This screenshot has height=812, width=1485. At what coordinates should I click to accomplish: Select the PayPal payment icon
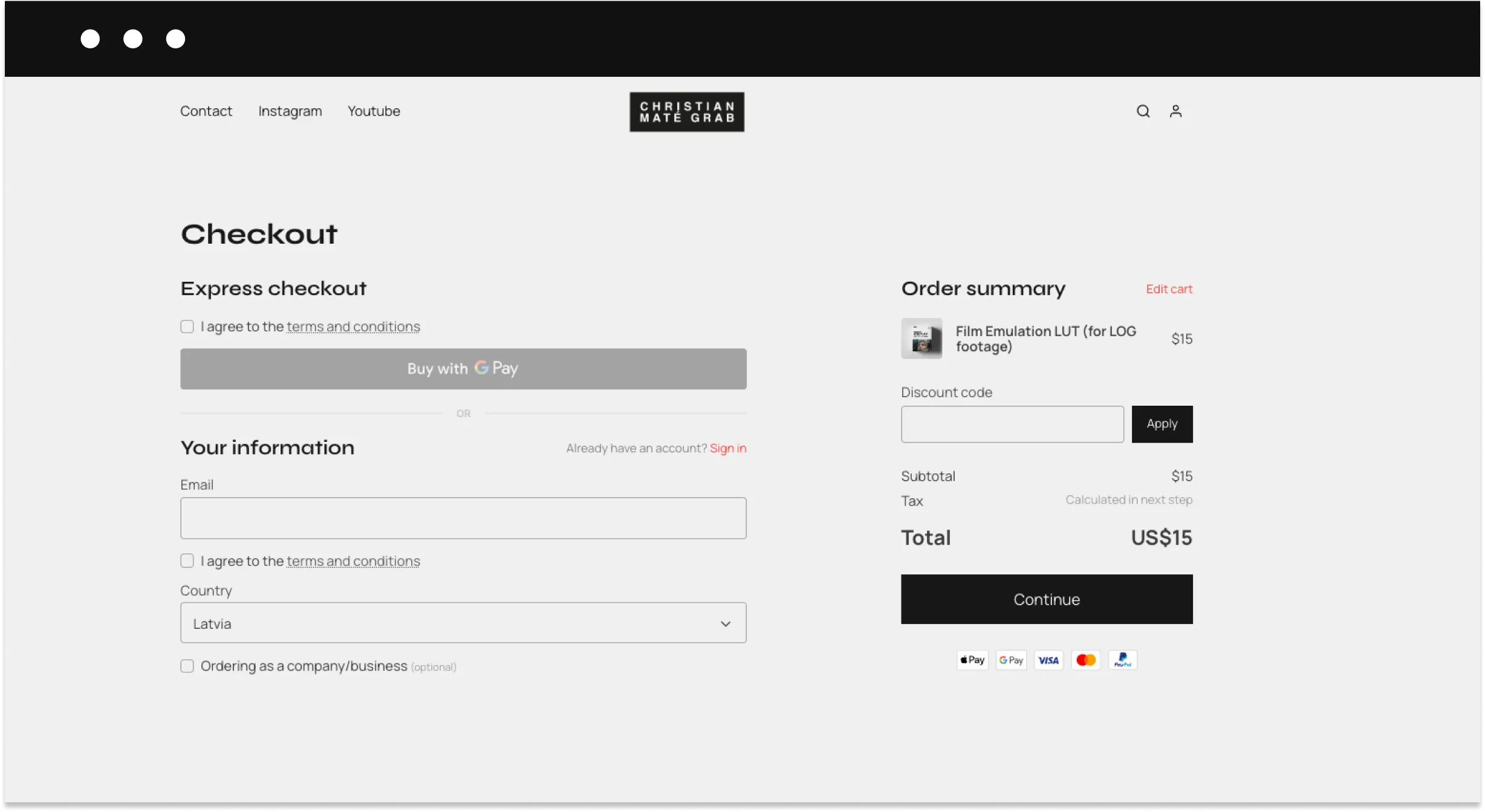coord(1123,660)
